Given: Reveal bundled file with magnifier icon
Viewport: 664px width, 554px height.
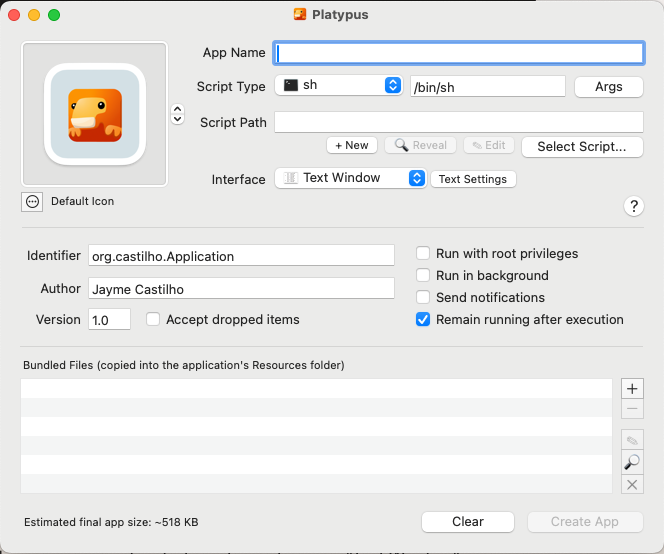Looking at the screenshot, I should point(632,462).
